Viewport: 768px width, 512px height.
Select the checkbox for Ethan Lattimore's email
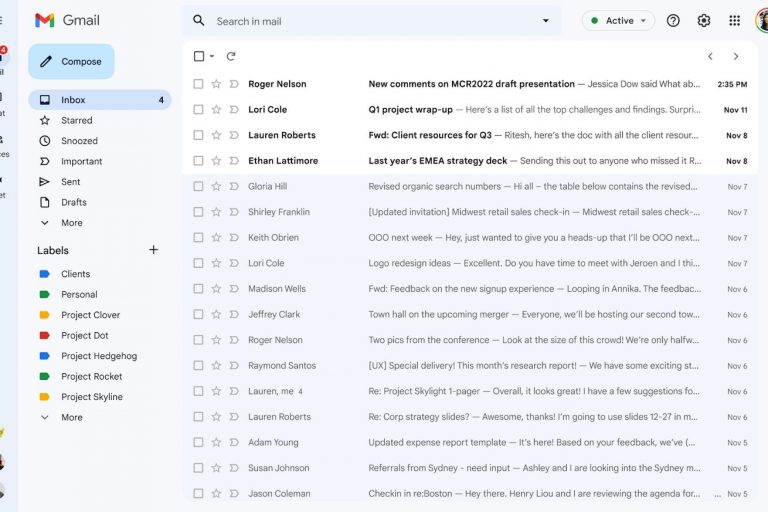[x=198, y=161]
